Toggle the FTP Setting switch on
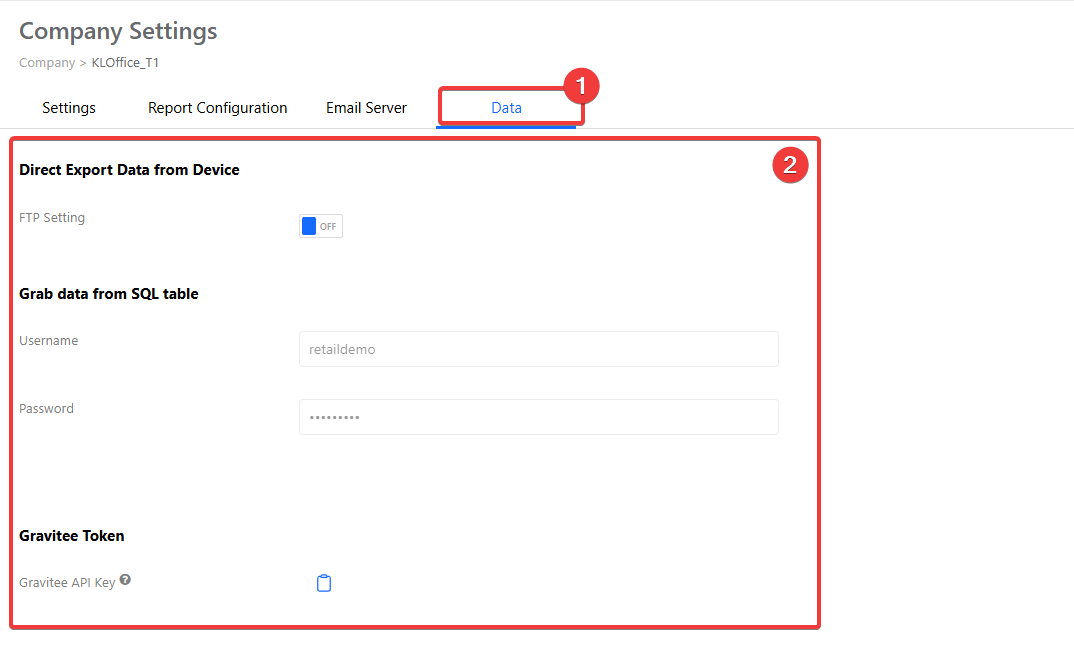Viewport: 1074px width, 656px height. (x=320, y=227)
